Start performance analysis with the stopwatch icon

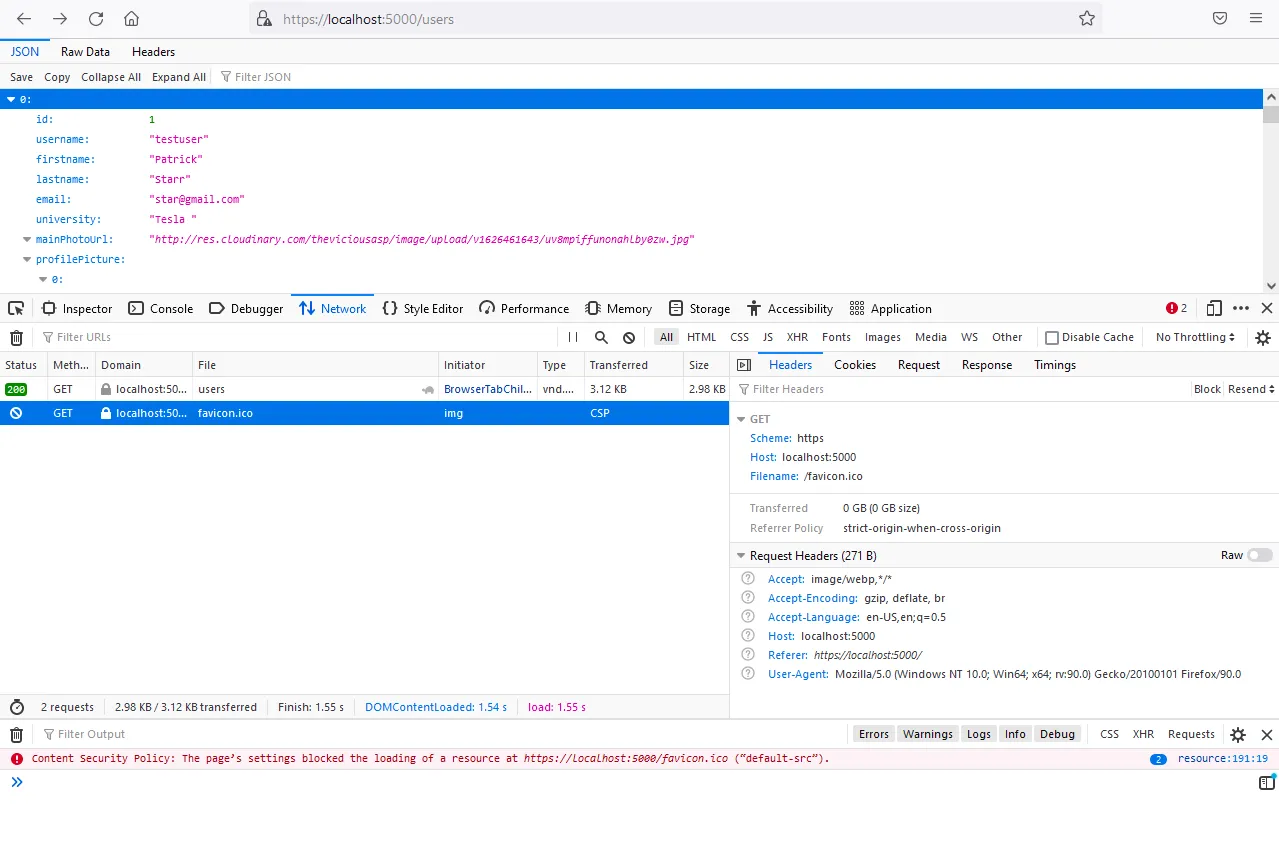16,707
